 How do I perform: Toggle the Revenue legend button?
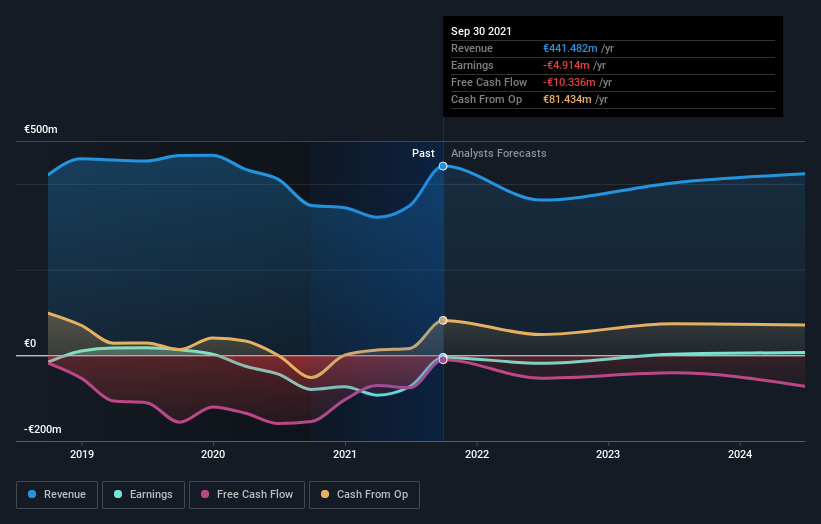pyautogui.click(x=57, y=495)
